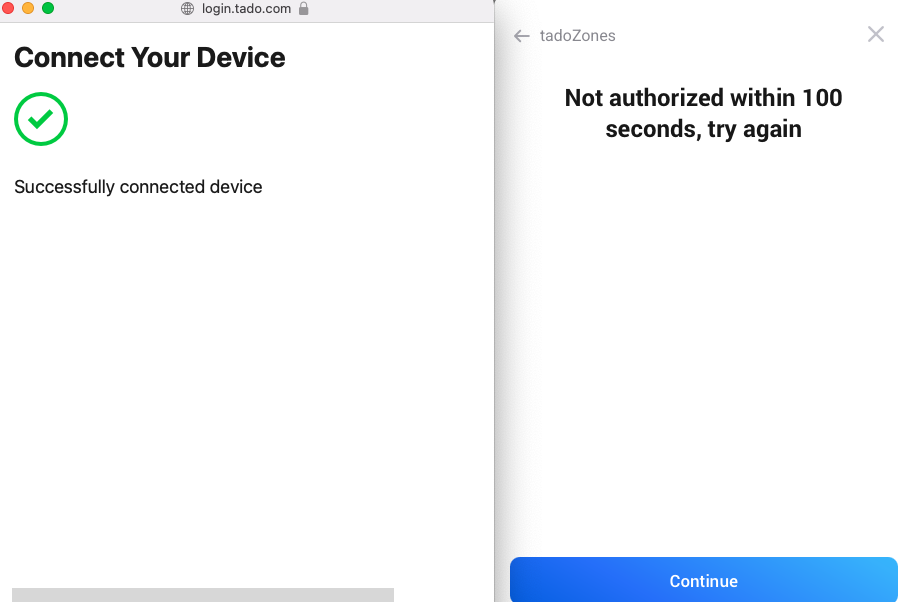The height and width of the screenshot is (602, 901).
Task: Click the Connect Your Device heading
Action: click(149, 57)
